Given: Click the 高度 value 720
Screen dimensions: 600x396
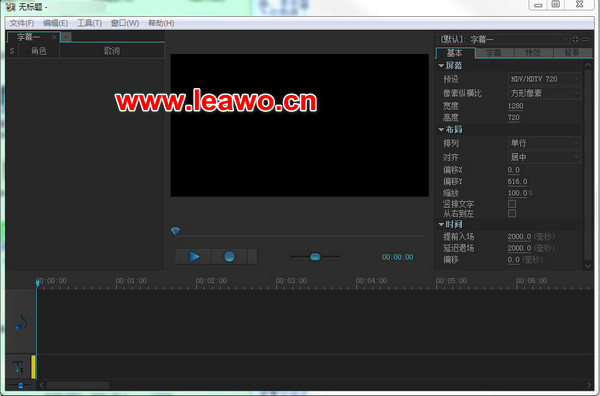Looking at the screenshot, I should click(x=514, y=117).
